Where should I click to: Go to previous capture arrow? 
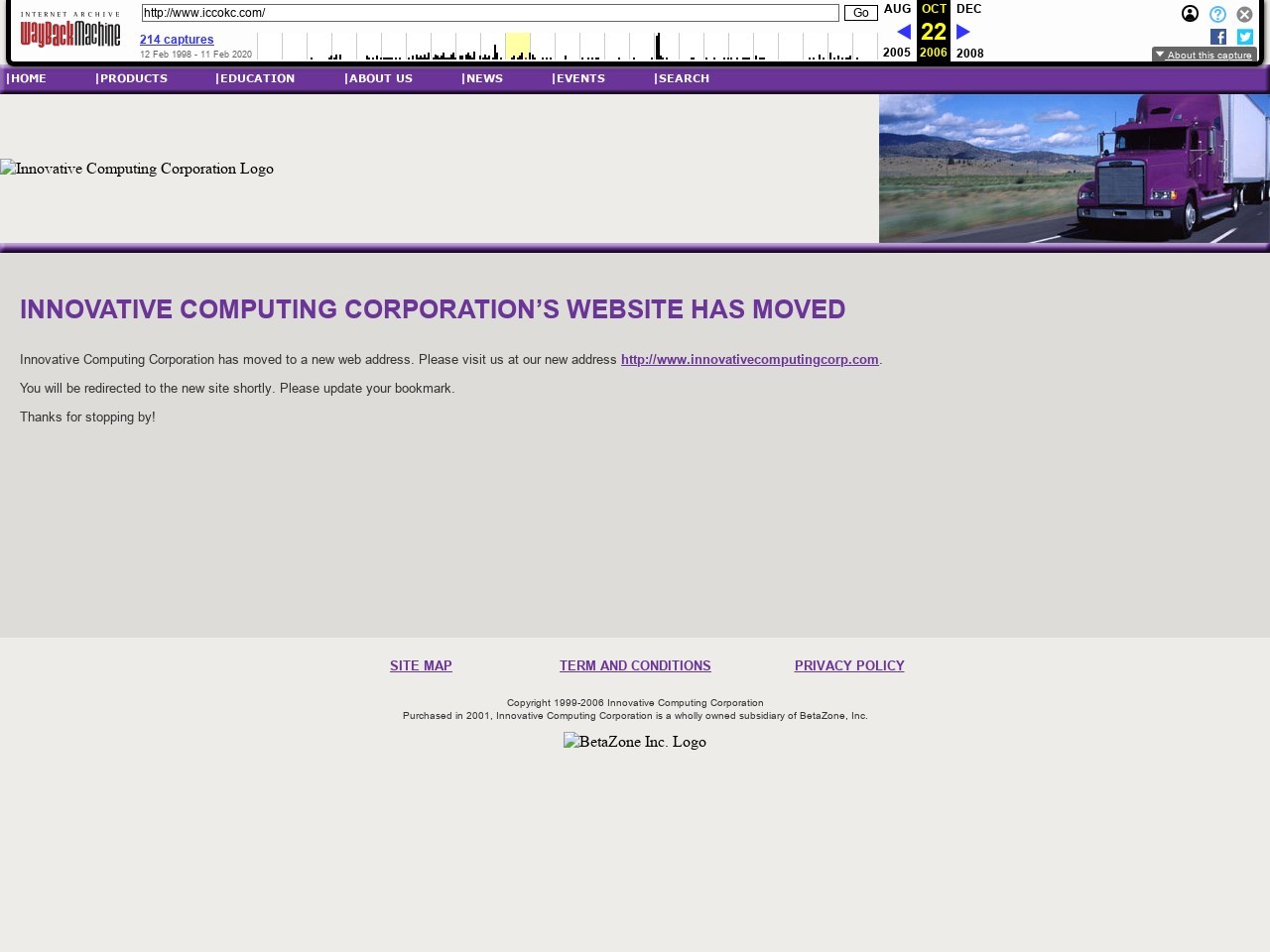click(x=904, y=32)
